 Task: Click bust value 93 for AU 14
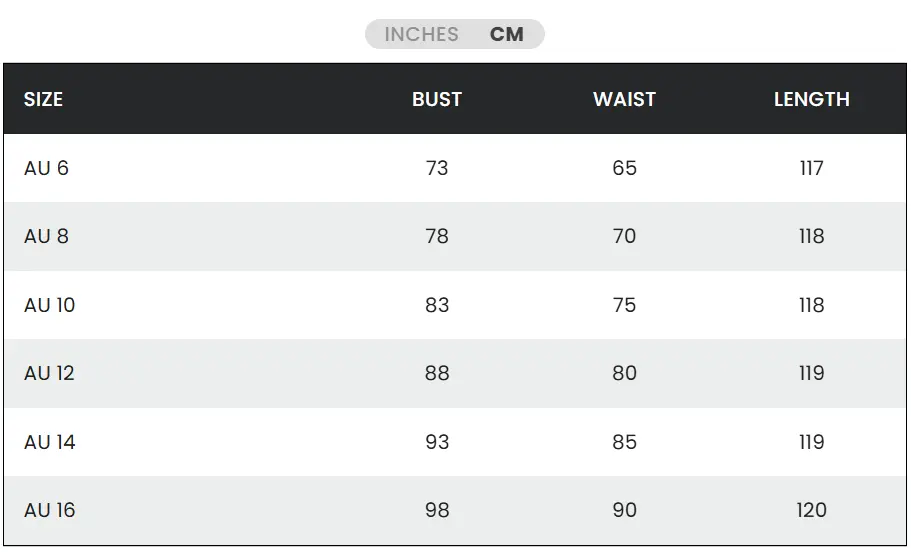437,442
